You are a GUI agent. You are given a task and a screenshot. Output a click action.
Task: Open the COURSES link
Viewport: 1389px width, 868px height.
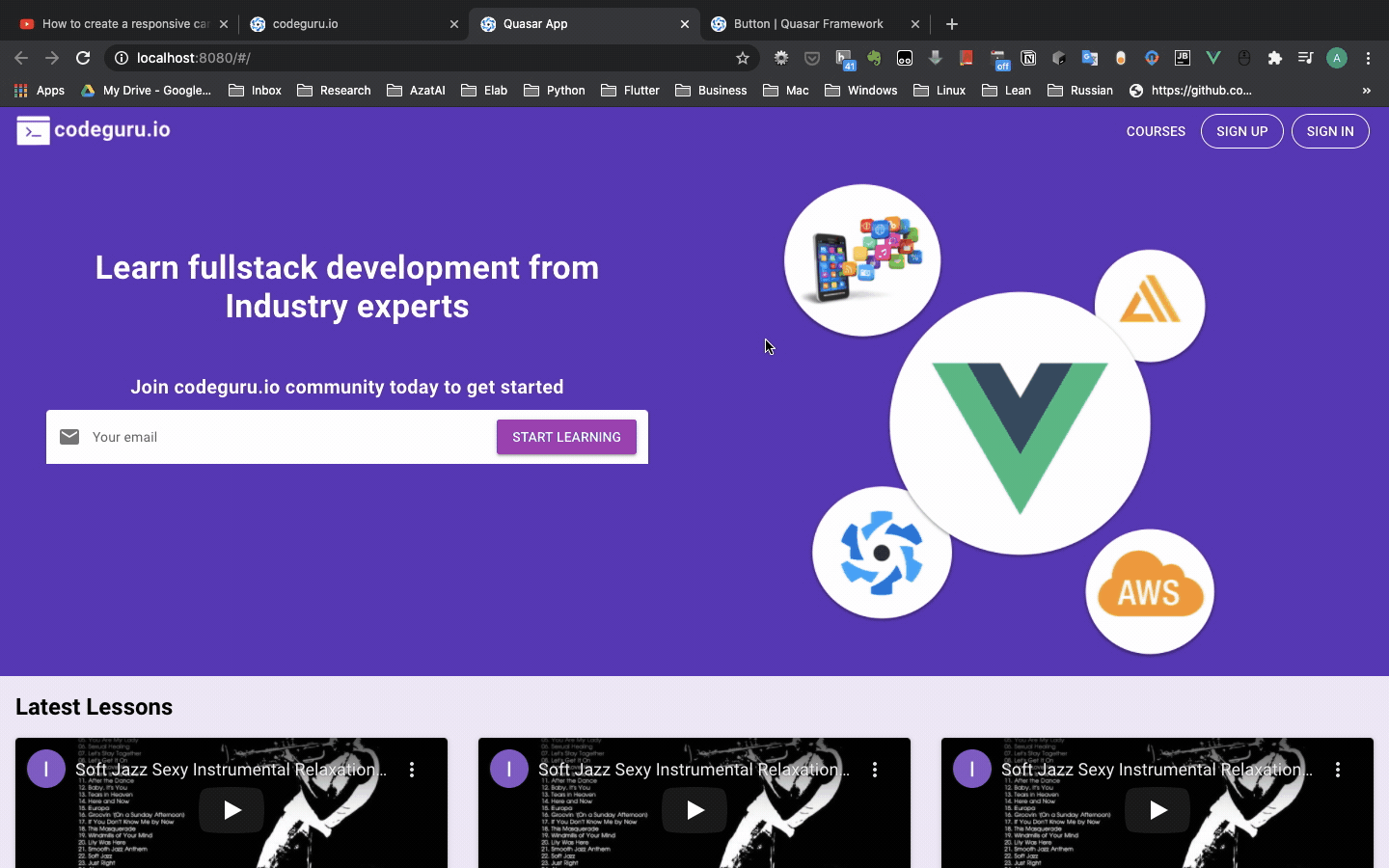pos(1156,131)
